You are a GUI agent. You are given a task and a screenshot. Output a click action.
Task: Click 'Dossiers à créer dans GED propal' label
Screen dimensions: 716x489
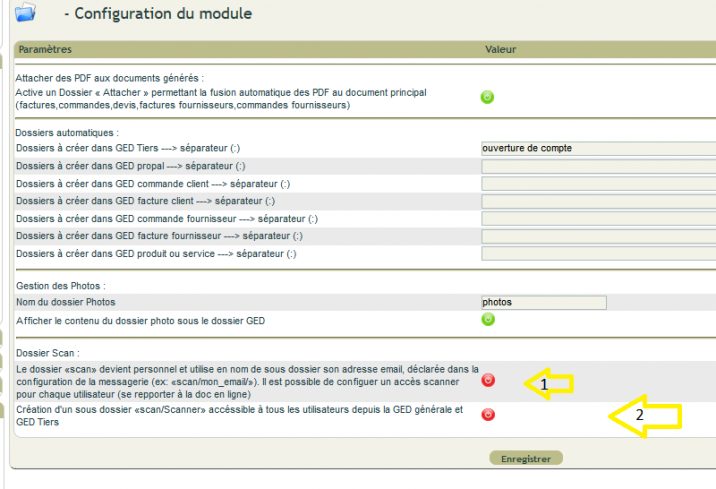coord(131,166)
